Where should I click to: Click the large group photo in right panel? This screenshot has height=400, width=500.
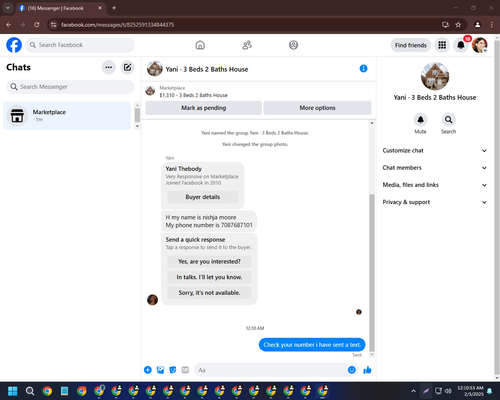pos(435,76)
